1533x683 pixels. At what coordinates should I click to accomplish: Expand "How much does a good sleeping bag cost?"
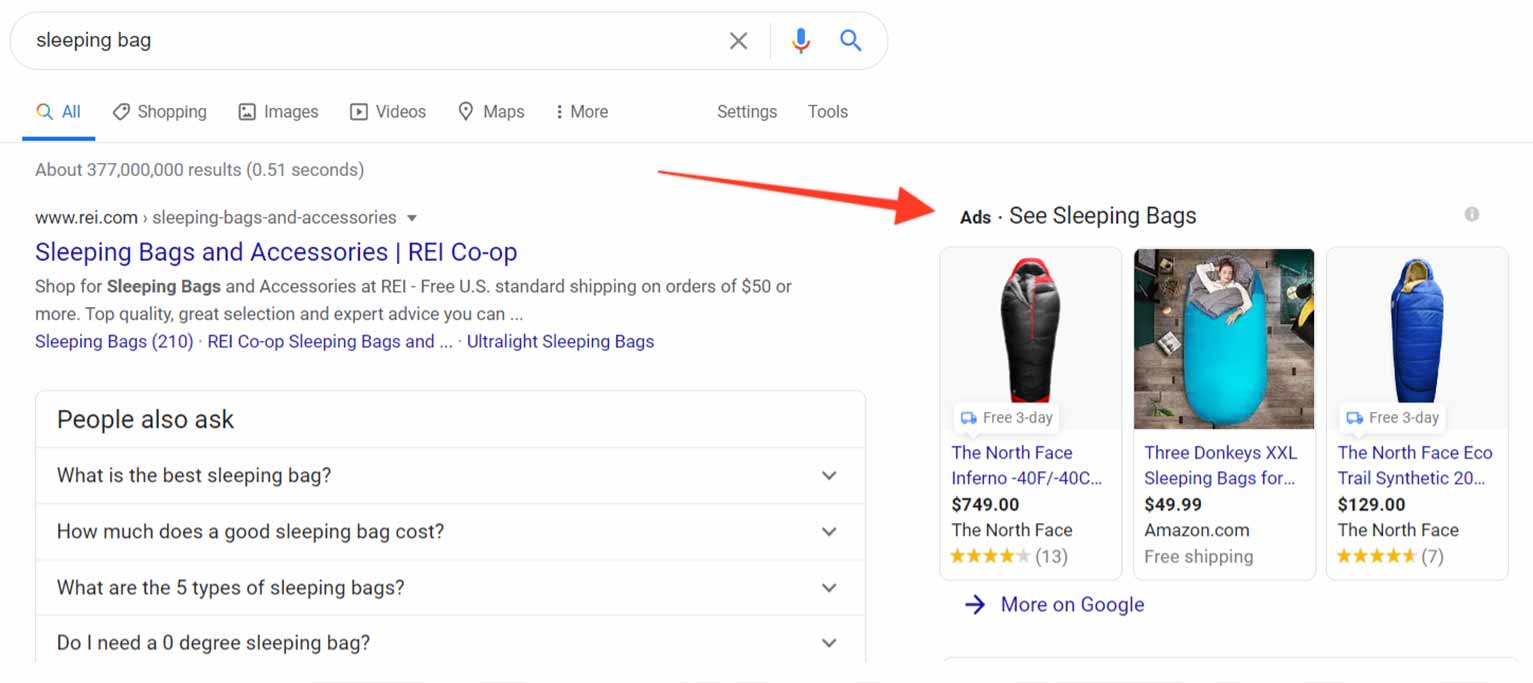coord(829,532)
